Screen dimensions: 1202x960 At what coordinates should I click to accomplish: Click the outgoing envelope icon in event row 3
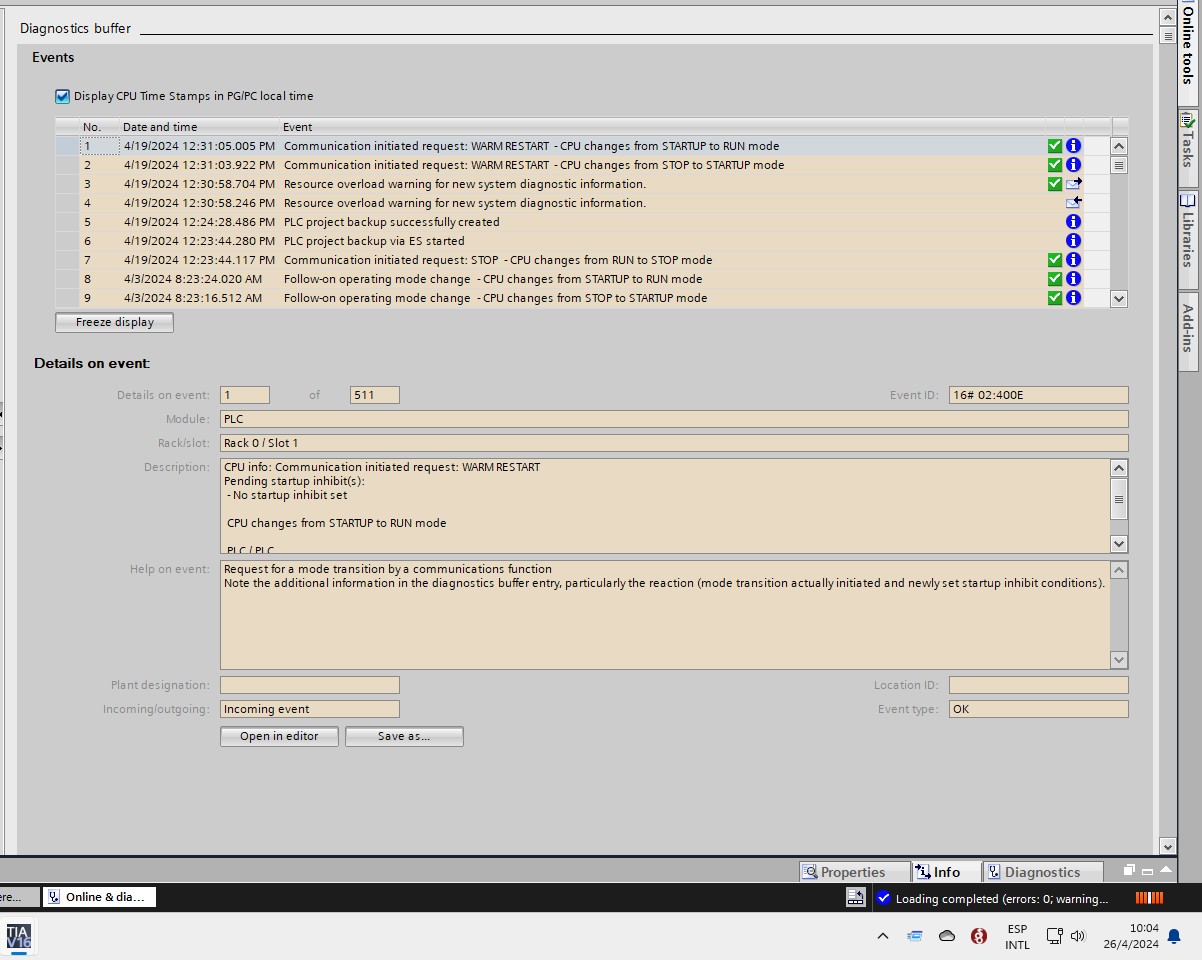[x=1073, y=184]
